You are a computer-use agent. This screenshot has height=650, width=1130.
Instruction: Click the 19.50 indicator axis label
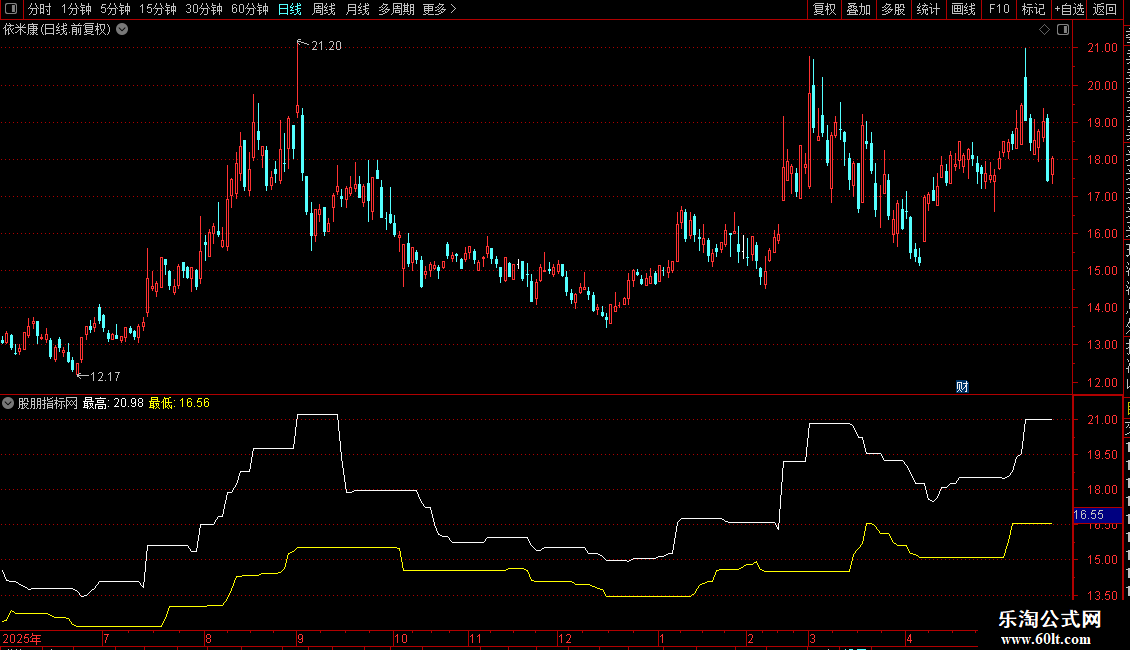point(1103,455)
